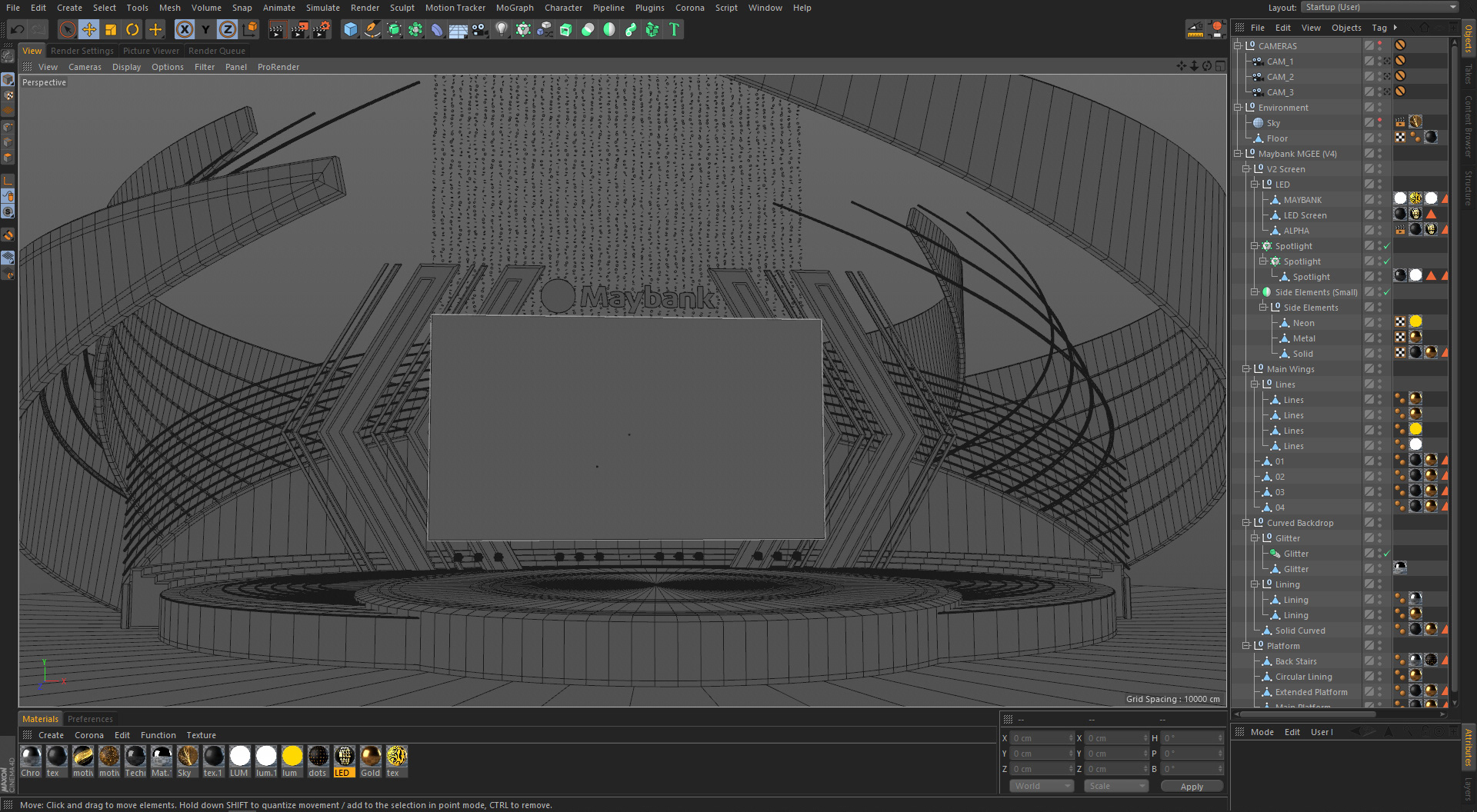Select the Move tool
This screenshot has height=812, width=1477.
click(x=89, y=29)
